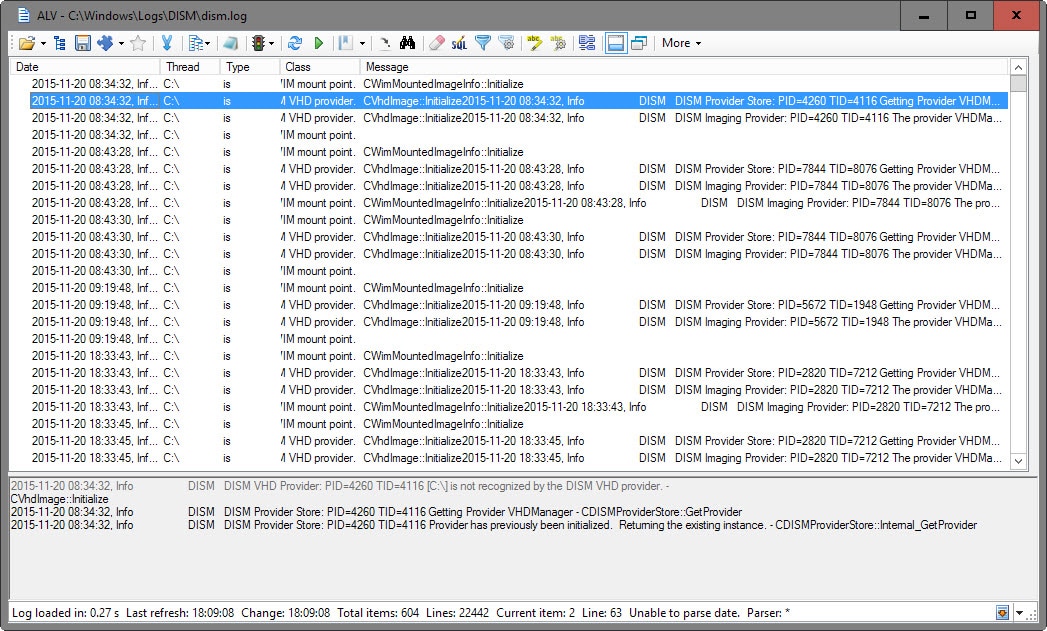Open filter settings gear funnel icon

pos(505,43)
